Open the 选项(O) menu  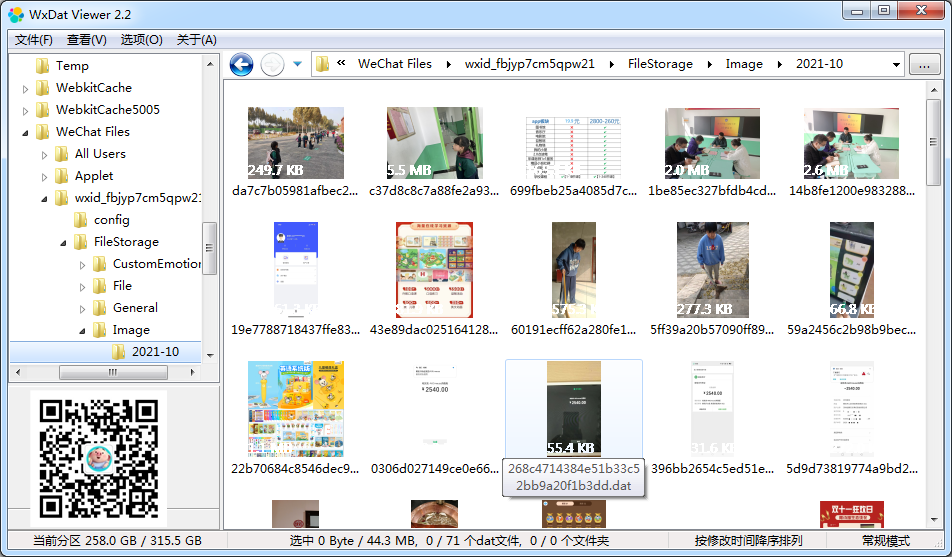tap(141, 40)
